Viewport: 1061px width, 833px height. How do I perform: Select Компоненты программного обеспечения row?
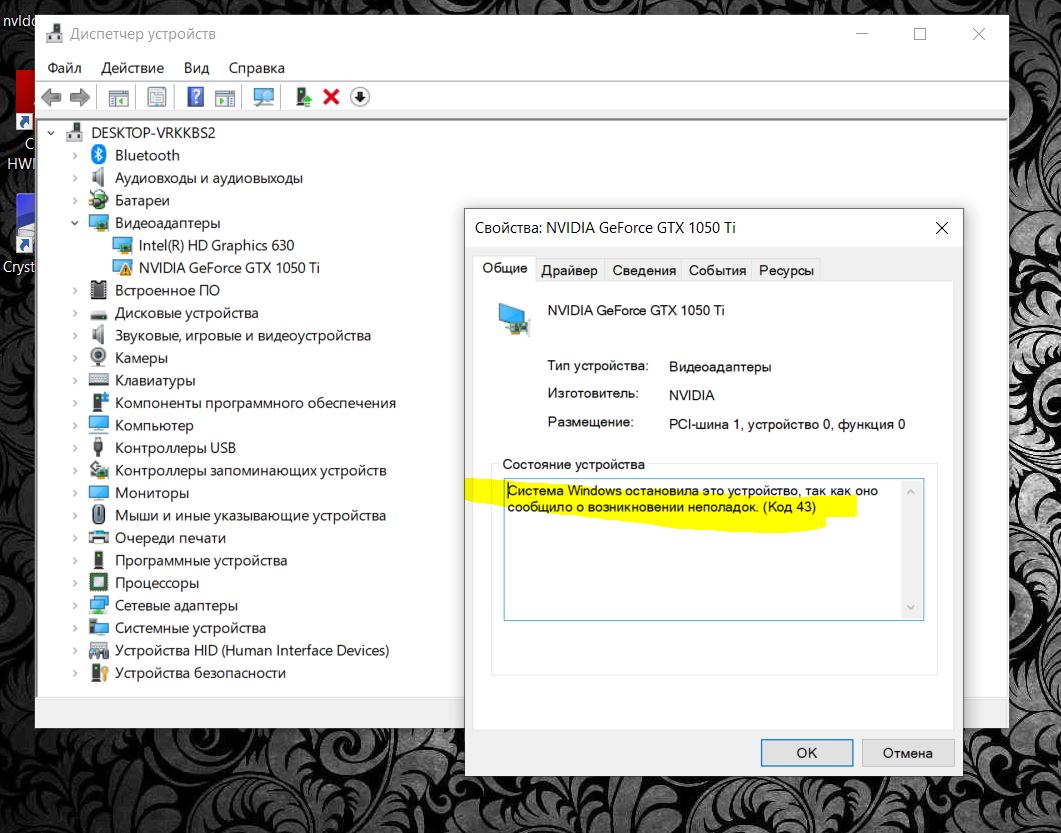tap(255, 403)
